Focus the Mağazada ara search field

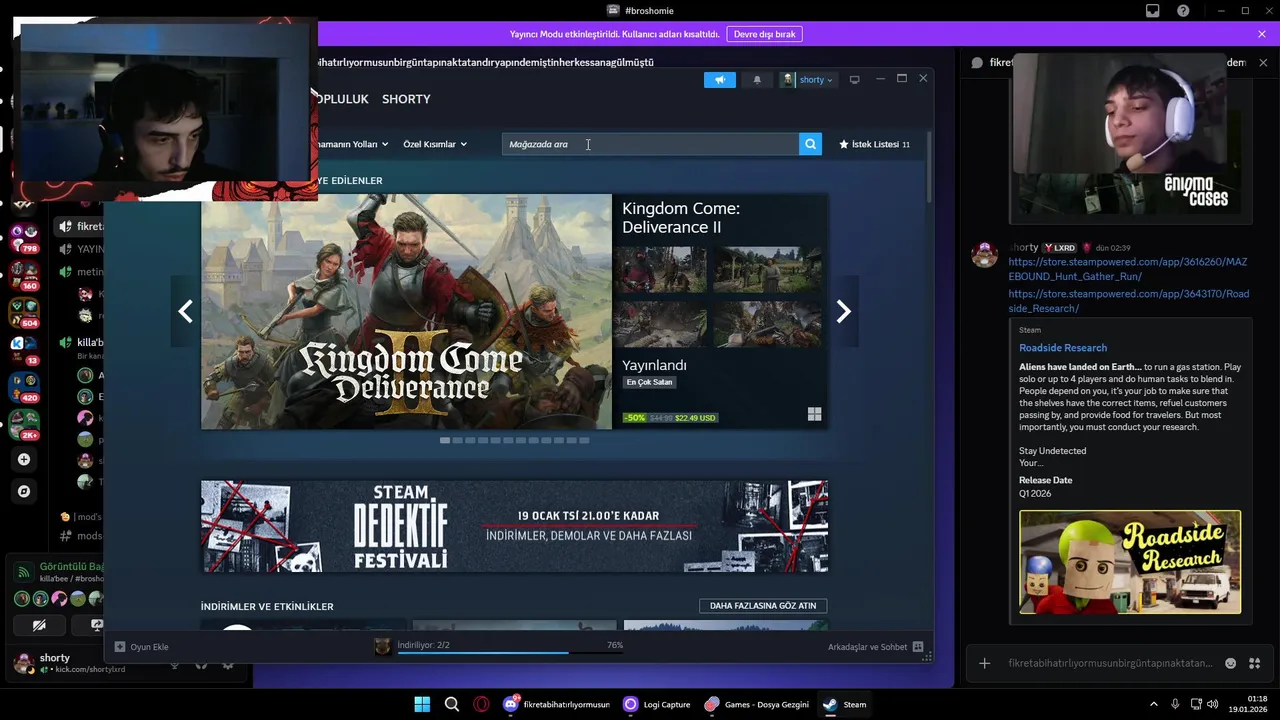tap(650, 144)
